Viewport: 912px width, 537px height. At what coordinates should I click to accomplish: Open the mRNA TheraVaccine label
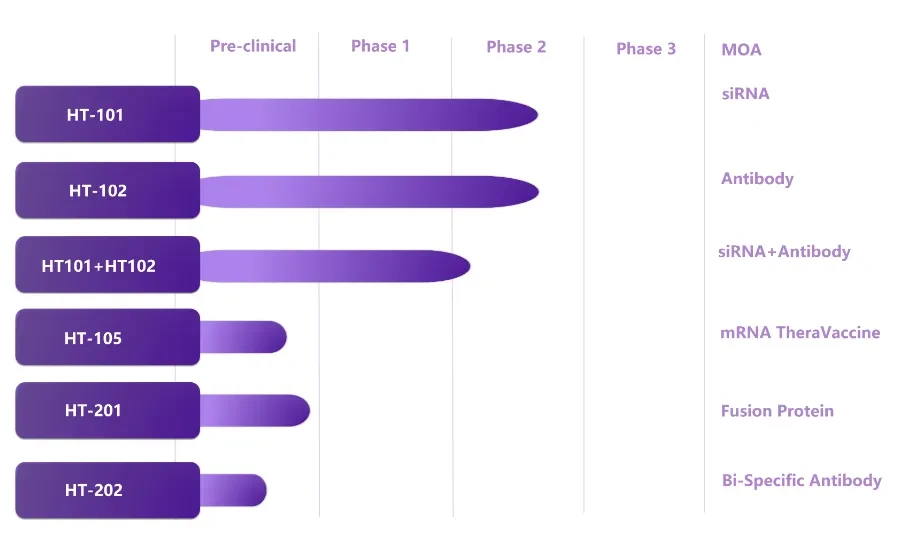pos(800,332)
